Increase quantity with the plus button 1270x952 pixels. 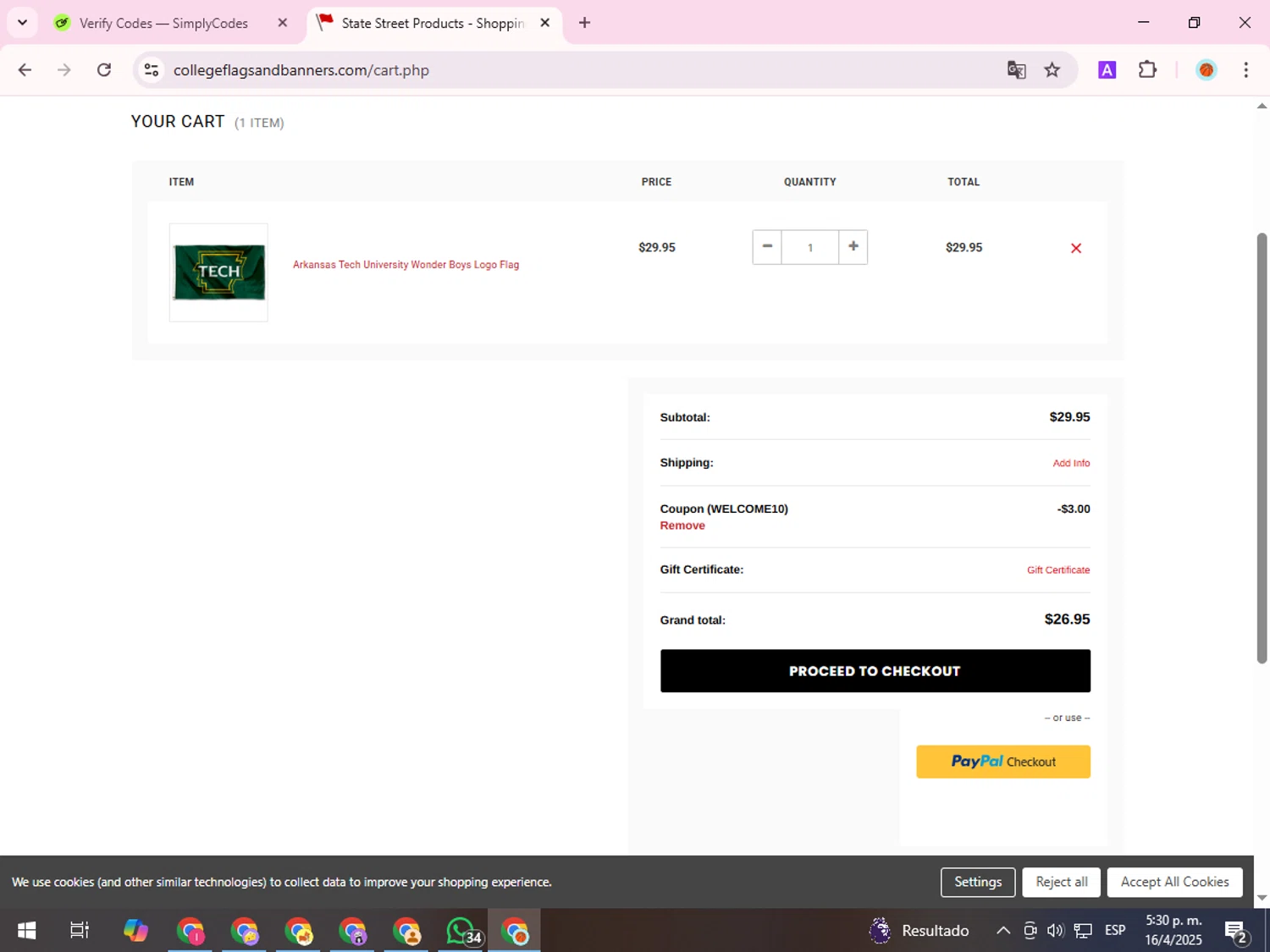coord(853,247)
